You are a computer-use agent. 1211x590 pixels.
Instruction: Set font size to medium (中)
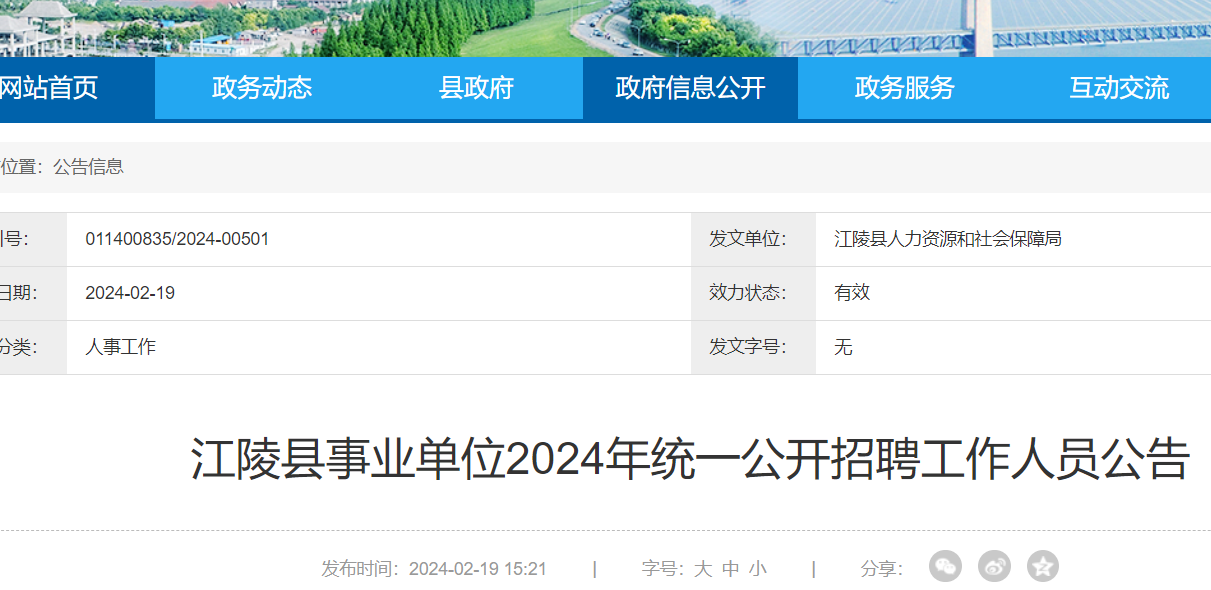coord(731,569)
